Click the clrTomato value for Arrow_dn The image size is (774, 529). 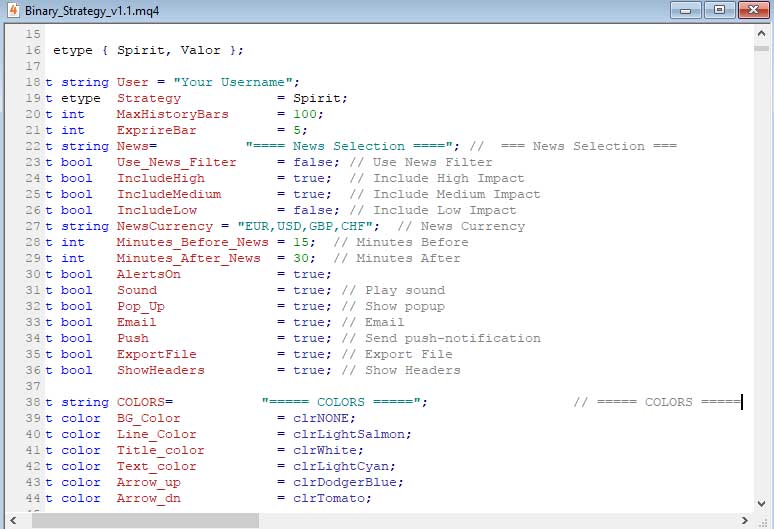tap(332, 498)
